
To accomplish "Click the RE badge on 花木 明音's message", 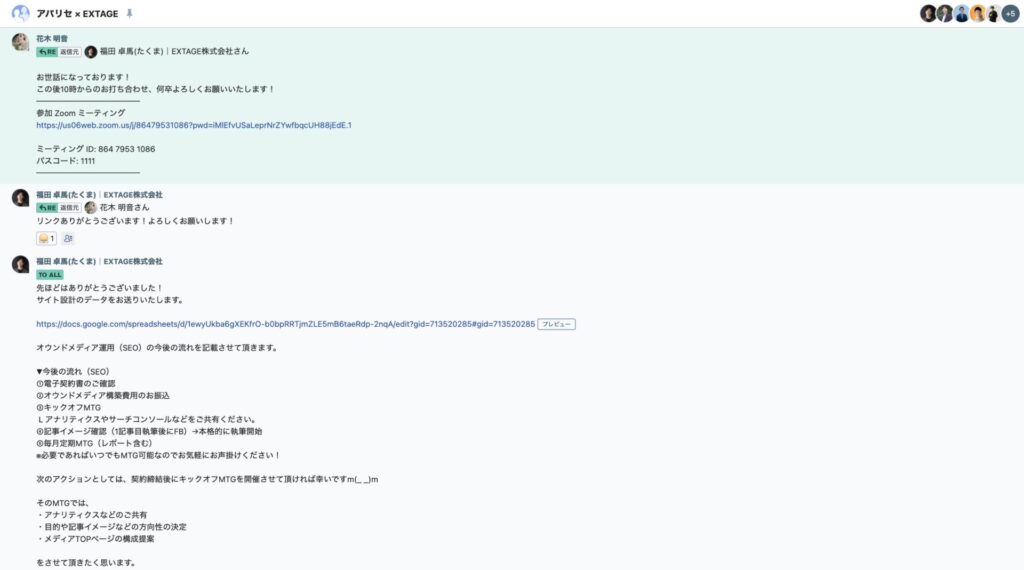I will pos(46,51).
